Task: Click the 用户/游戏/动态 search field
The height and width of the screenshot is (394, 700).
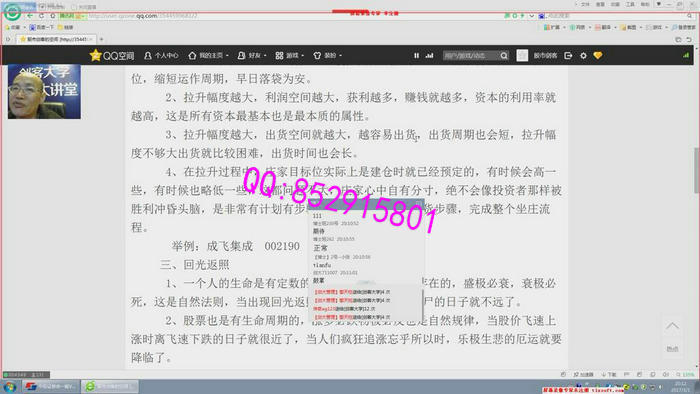Action: (471, 56)
